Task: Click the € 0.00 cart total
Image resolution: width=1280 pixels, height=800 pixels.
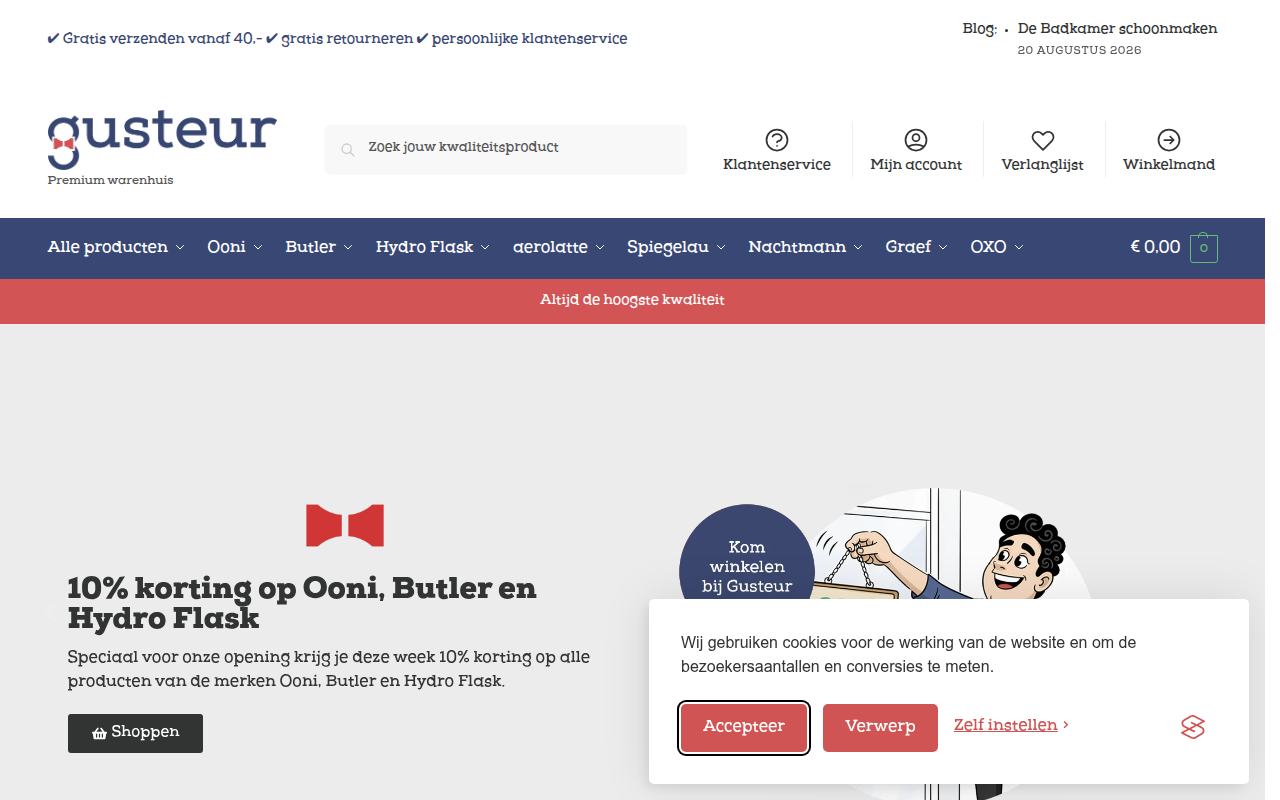Action: pyautogui.click(x=1155, y=247)
